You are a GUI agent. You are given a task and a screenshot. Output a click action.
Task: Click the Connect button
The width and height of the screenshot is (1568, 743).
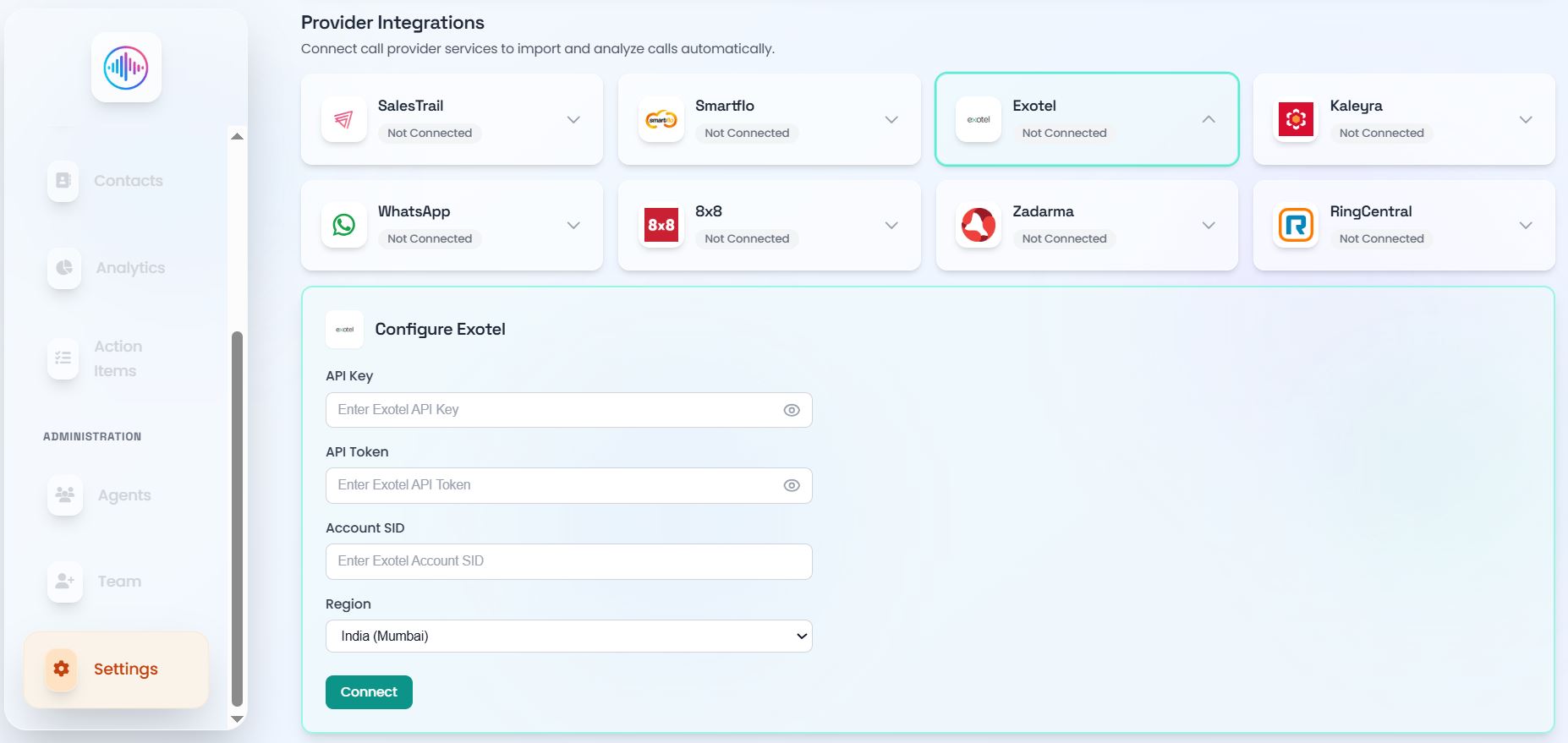coord(369,692)
